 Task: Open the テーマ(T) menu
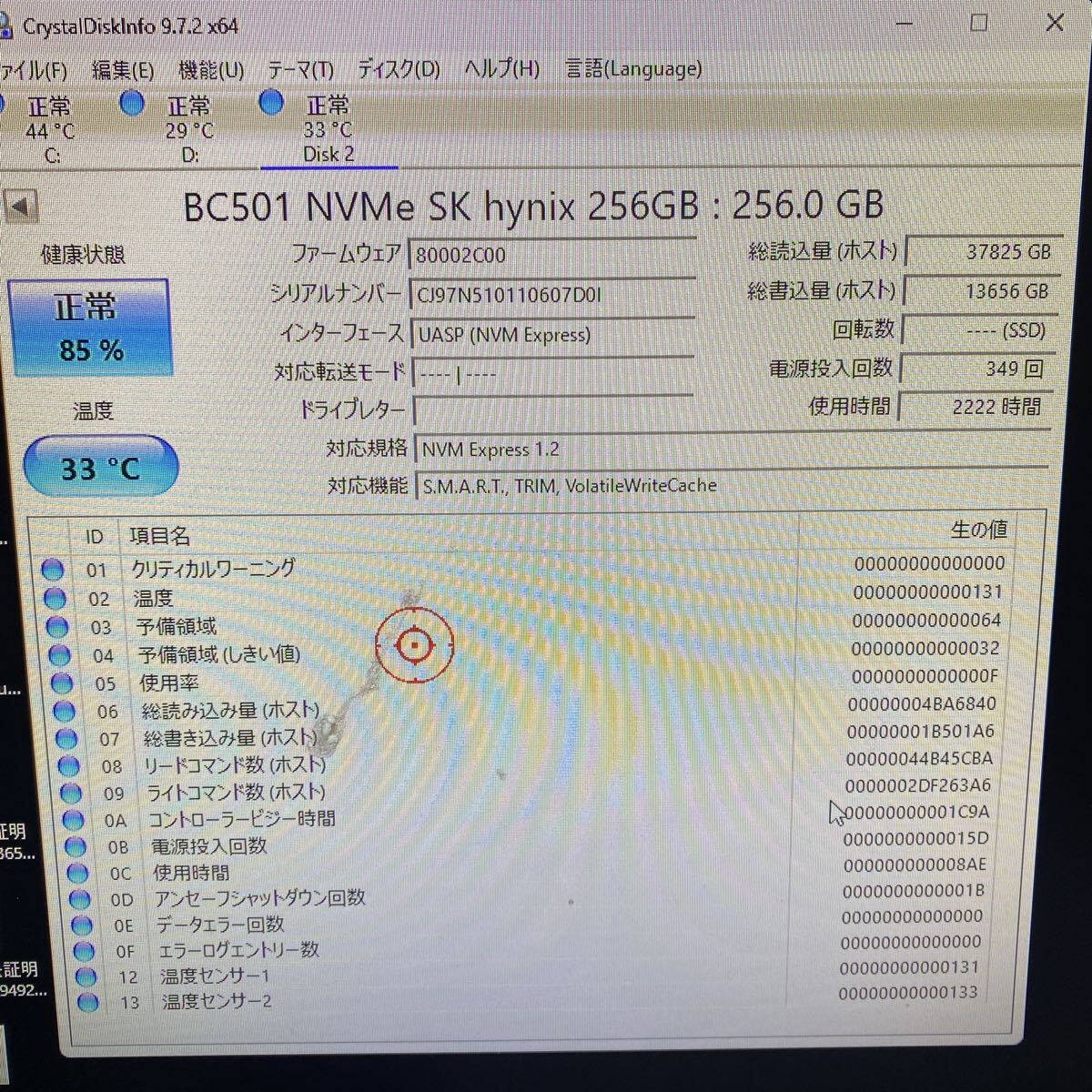click(x=300, y=69)
